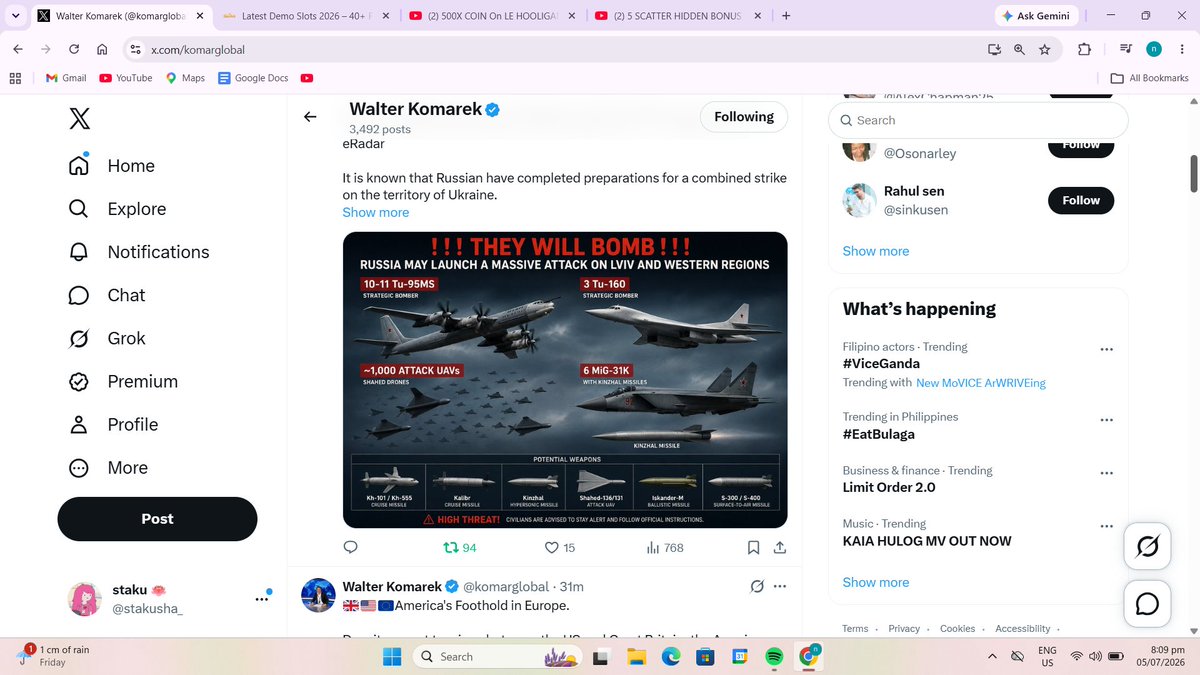Open the #ViceGanda trend

(x=881, y=364)
